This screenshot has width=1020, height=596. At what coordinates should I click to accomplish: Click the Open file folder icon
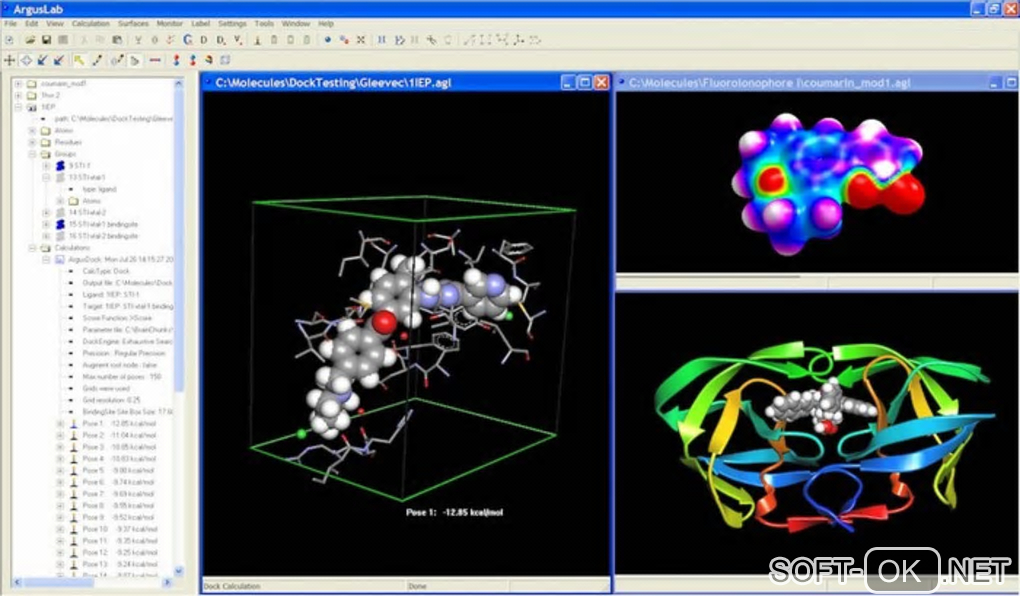pos(30,40)
